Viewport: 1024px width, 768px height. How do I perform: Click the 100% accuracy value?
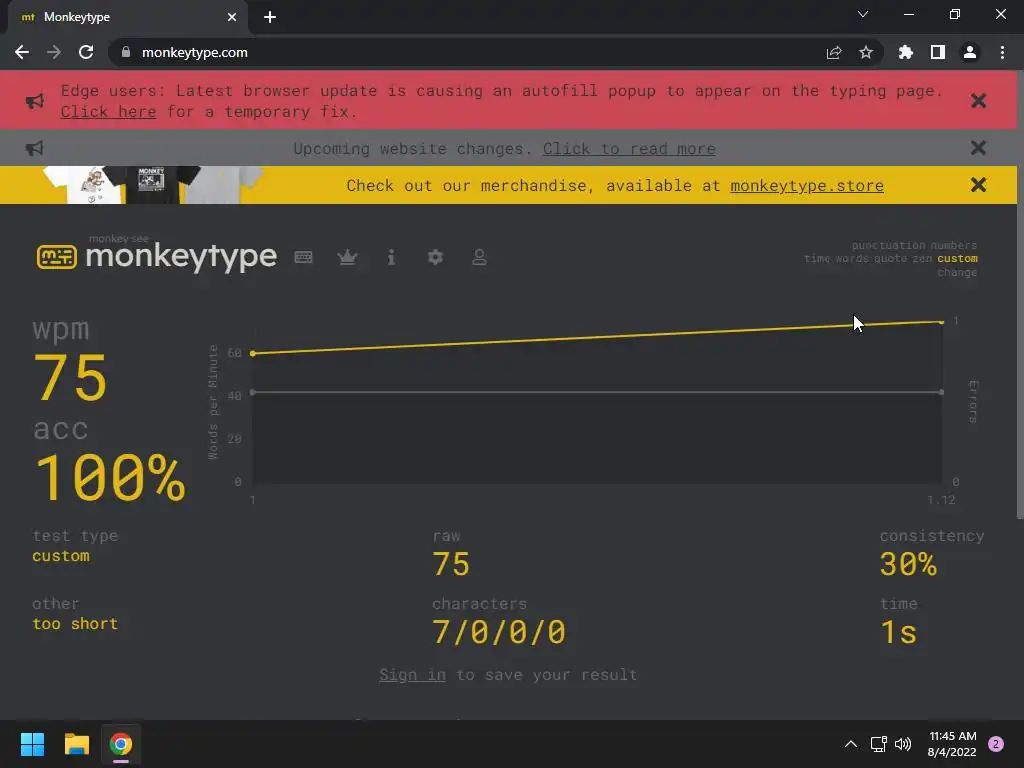[110, 478]
